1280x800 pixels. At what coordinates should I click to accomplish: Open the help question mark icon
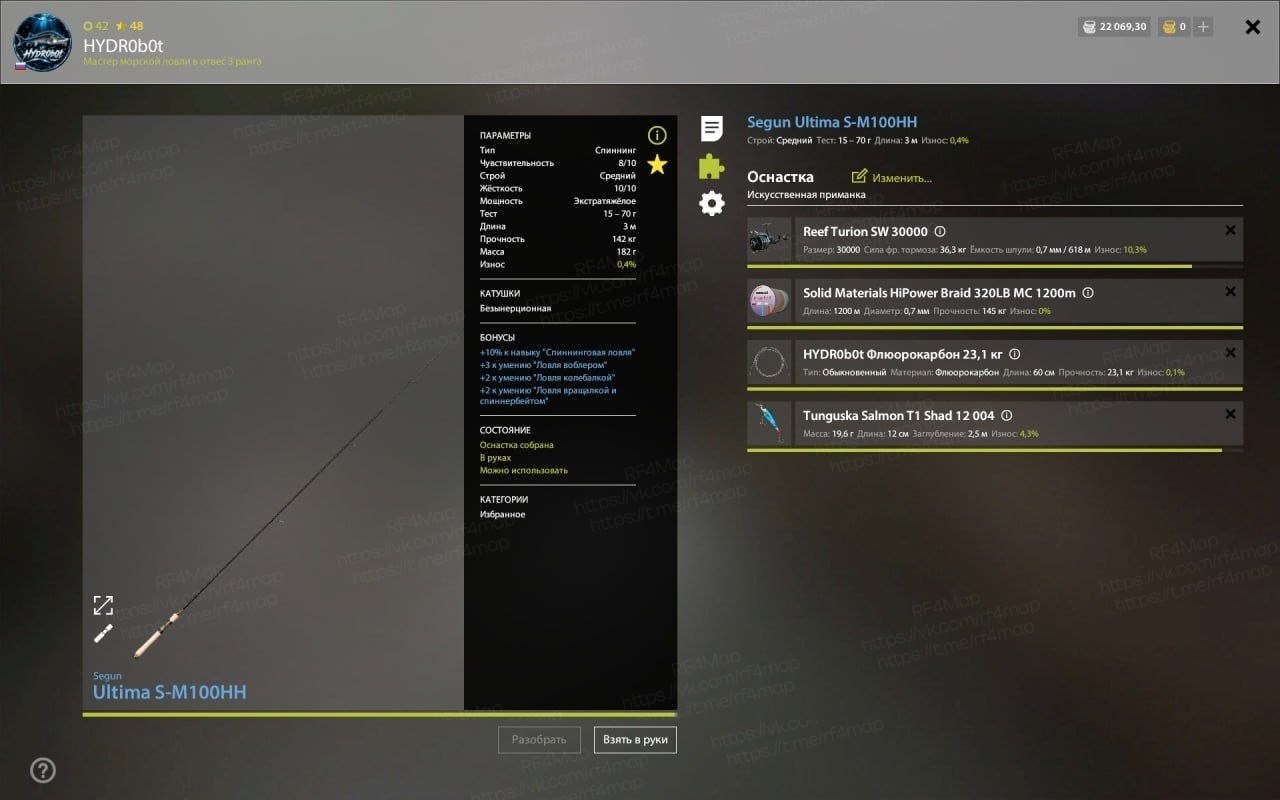pos(43,770)
